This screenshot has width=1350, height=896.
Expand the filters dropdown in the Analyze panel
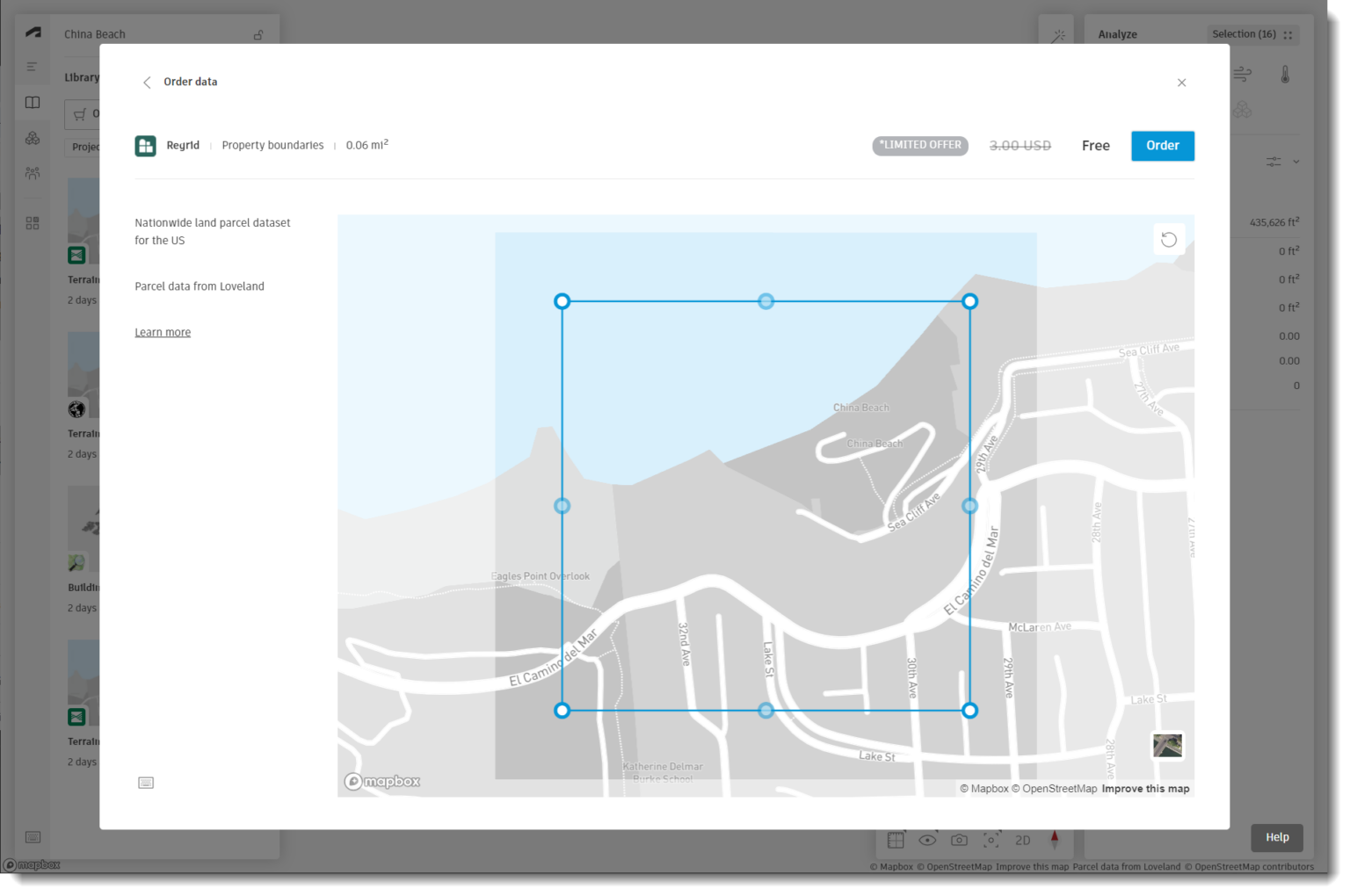(x=1296, y=162)
